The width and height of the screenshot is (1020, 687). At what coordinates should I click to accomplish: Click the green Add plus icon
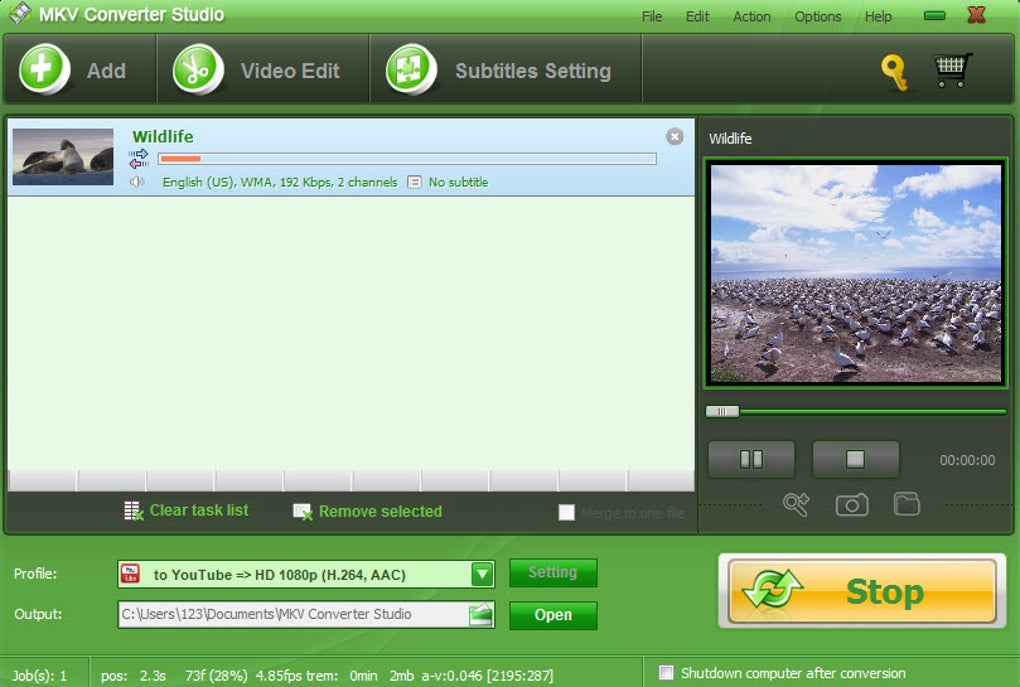tap(44, 69)
